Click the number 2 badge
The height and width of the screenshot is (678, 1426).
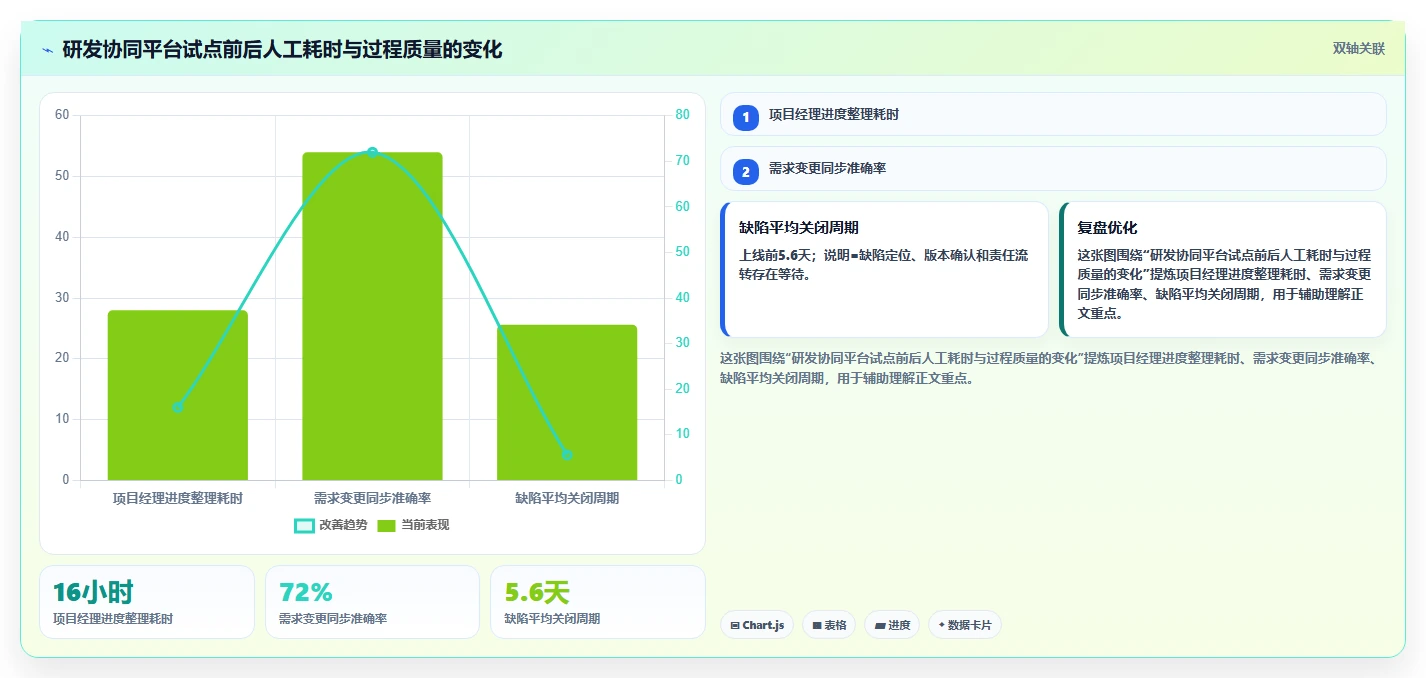[x=745, y=172]
